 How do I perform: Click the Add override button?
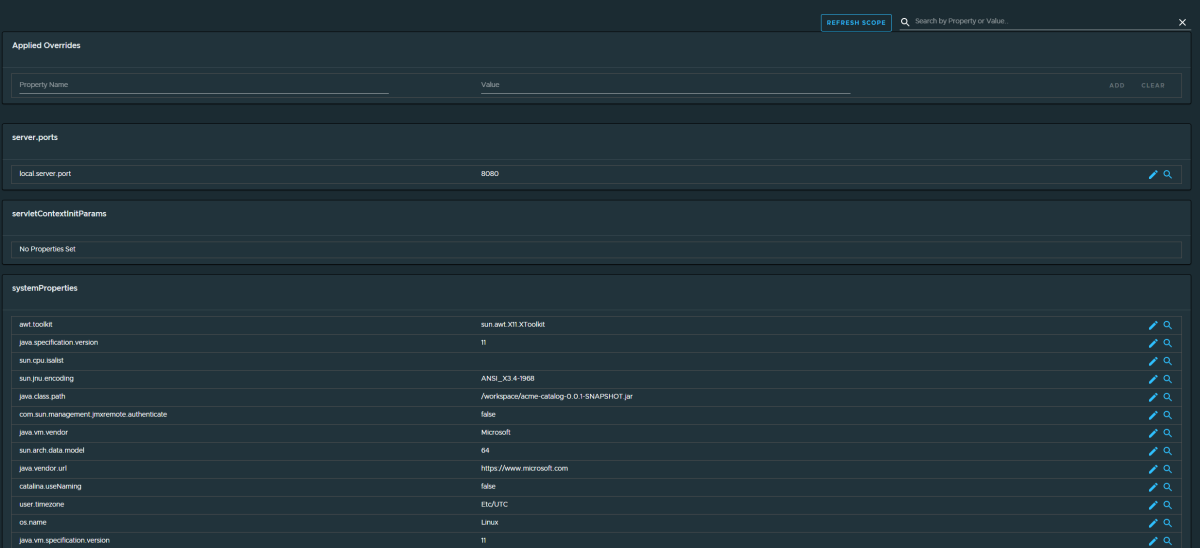(1116, 85)
